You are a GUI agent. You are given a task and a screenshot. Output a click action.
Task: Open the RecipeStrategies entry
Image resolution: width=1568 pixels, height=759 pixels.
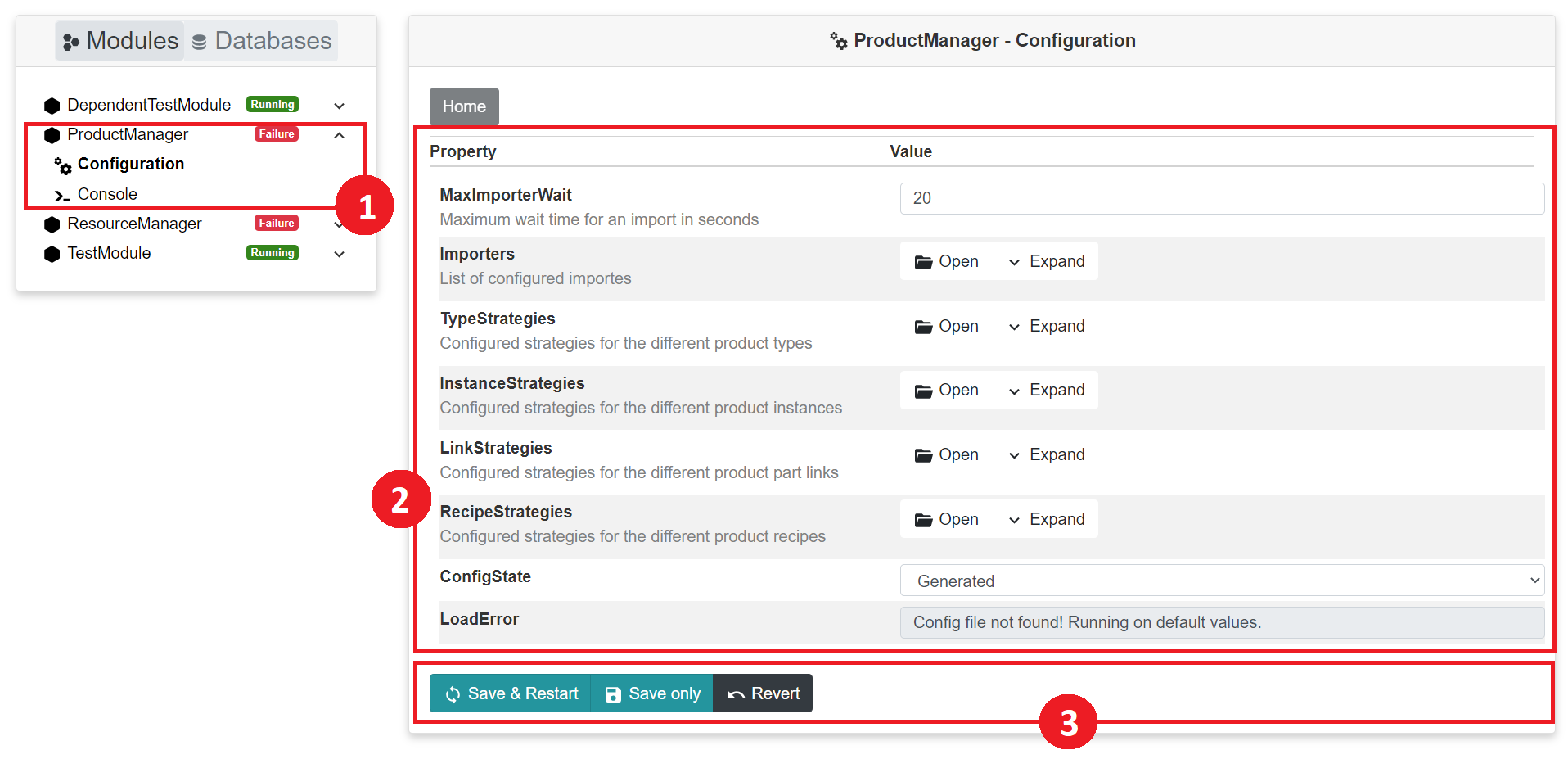tap(948, 519)
